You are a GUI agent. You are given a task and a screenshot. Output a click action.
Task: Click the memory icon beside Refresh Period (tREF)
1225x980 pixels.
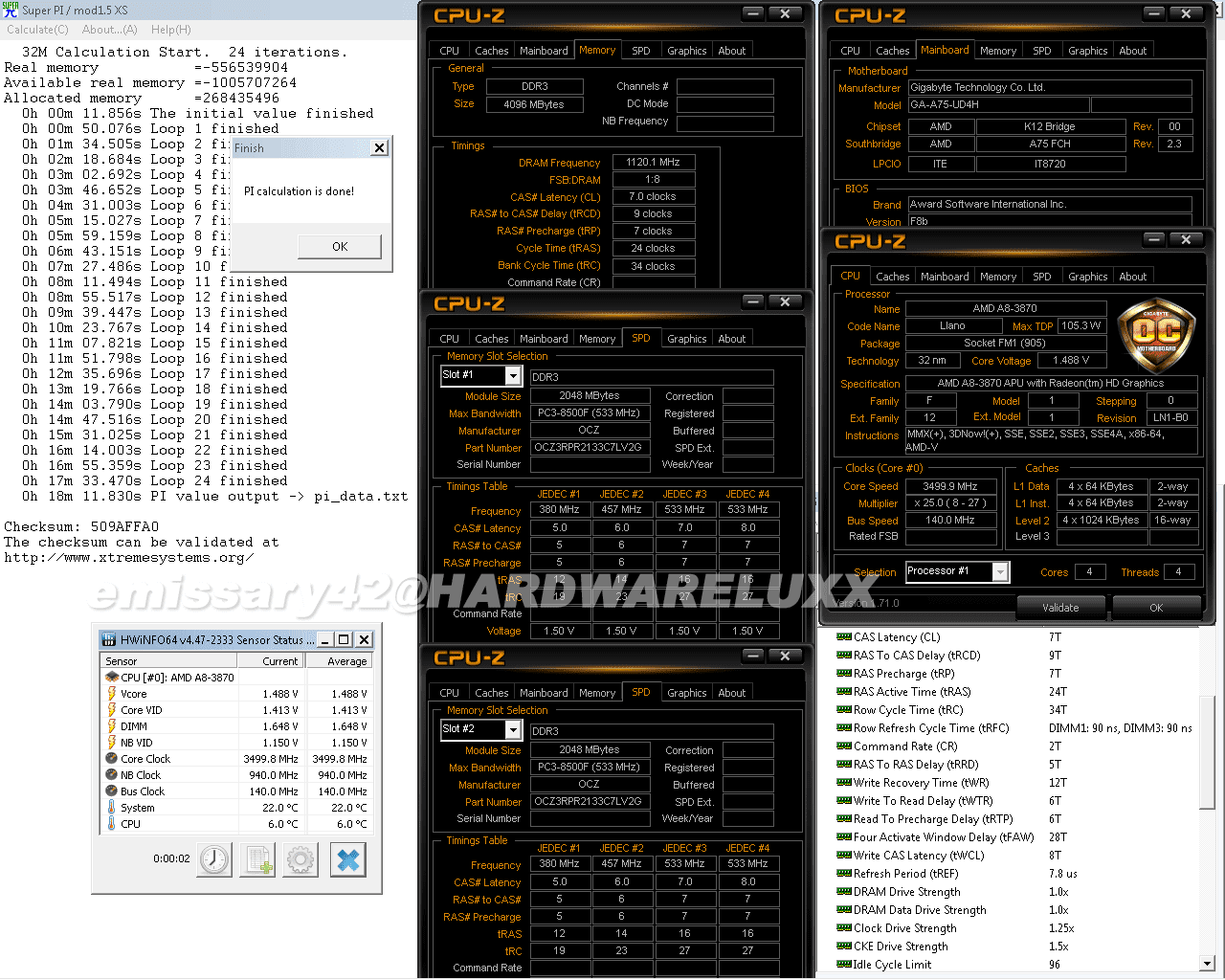coord(844,873)
